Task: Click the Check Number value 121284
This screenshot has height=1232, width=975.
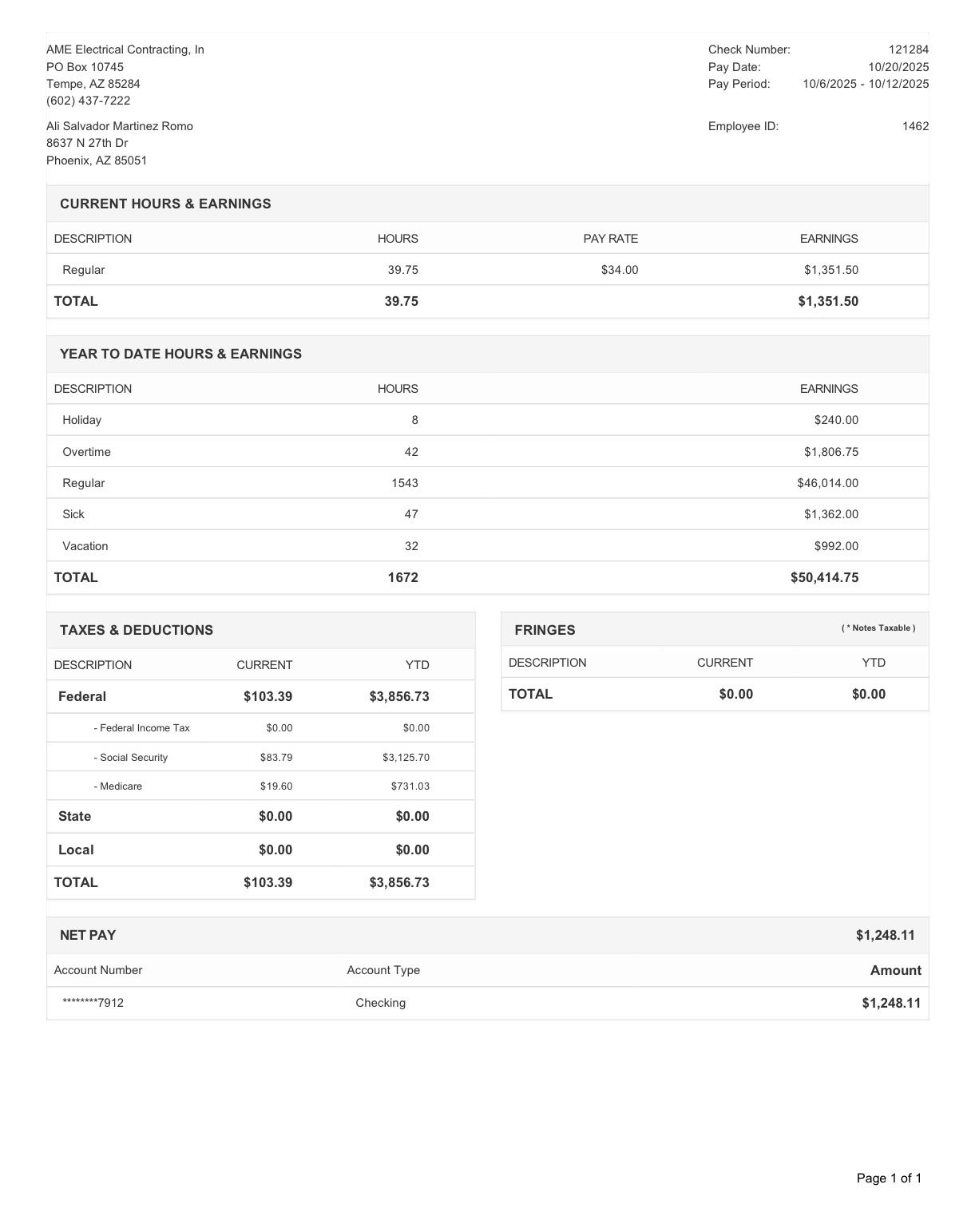Action: coord(908,50)
